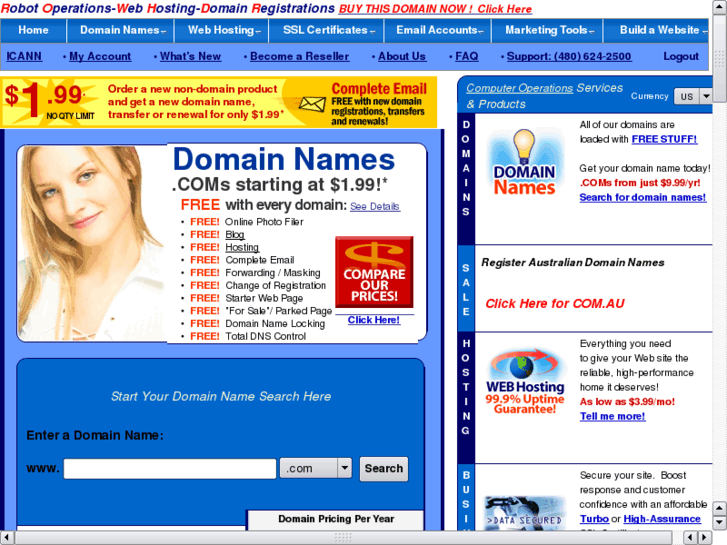Click Logout
This screenshot has width=727, height=545.
pyautogui.click(x=681, y=57)
